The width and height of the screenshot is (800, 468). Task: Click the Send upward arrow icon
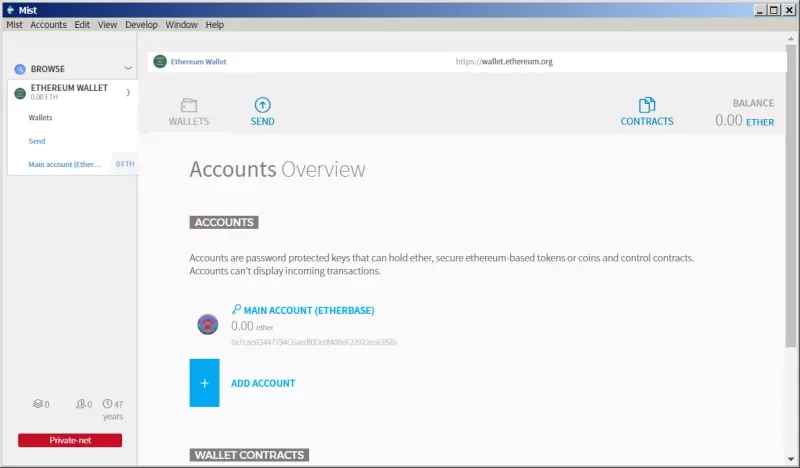pyautogui.click(x=262, y=105)
